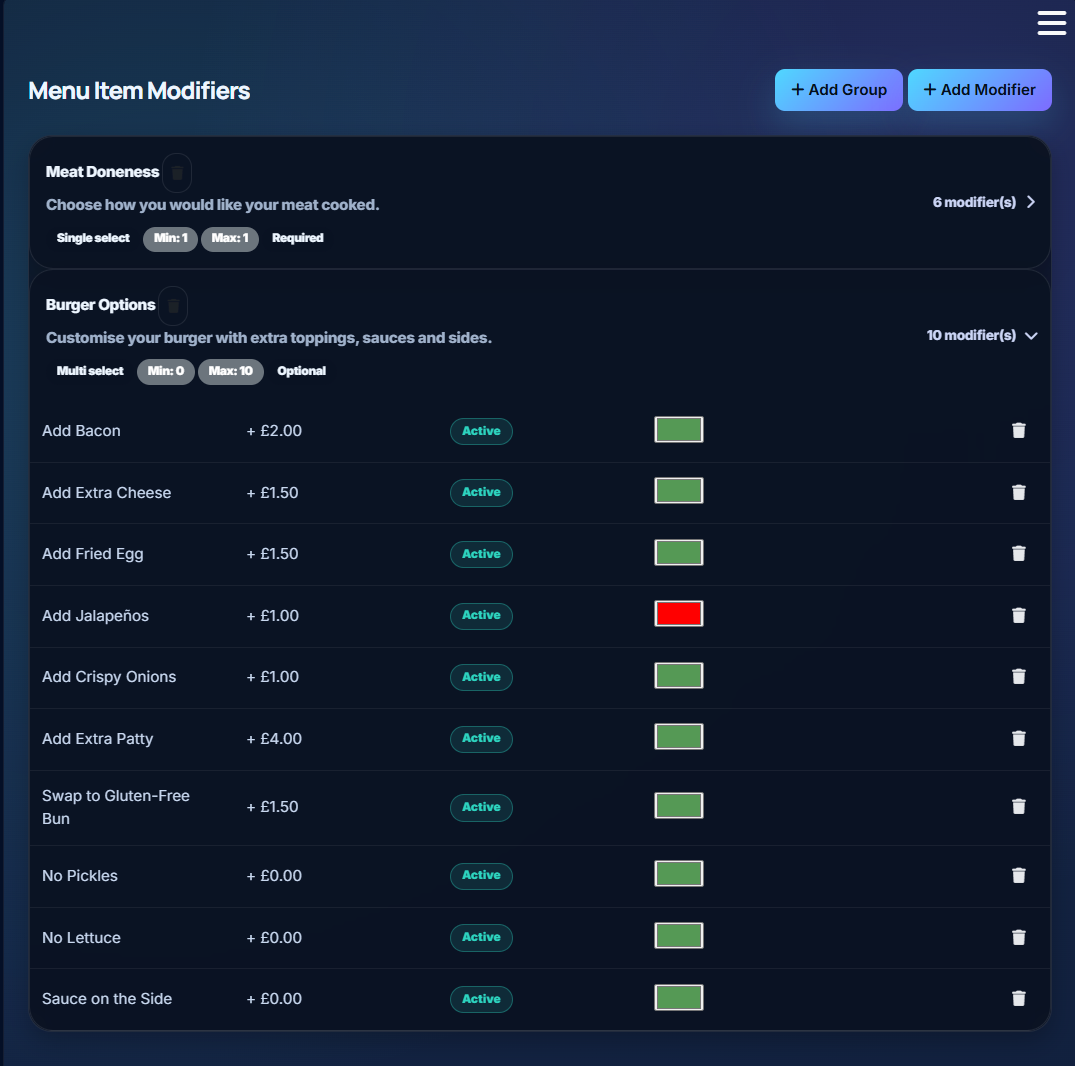The width and height of the screenshot is (1075, 1066).
Task: Select the Add Fried Egg modifier name
Action: 93,554
